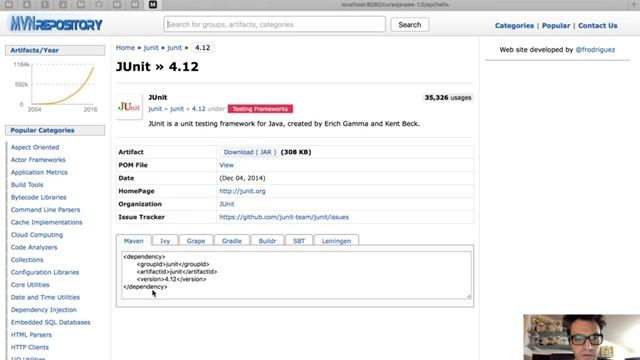Switch to the Buildr tab

(x=267, y=241)
